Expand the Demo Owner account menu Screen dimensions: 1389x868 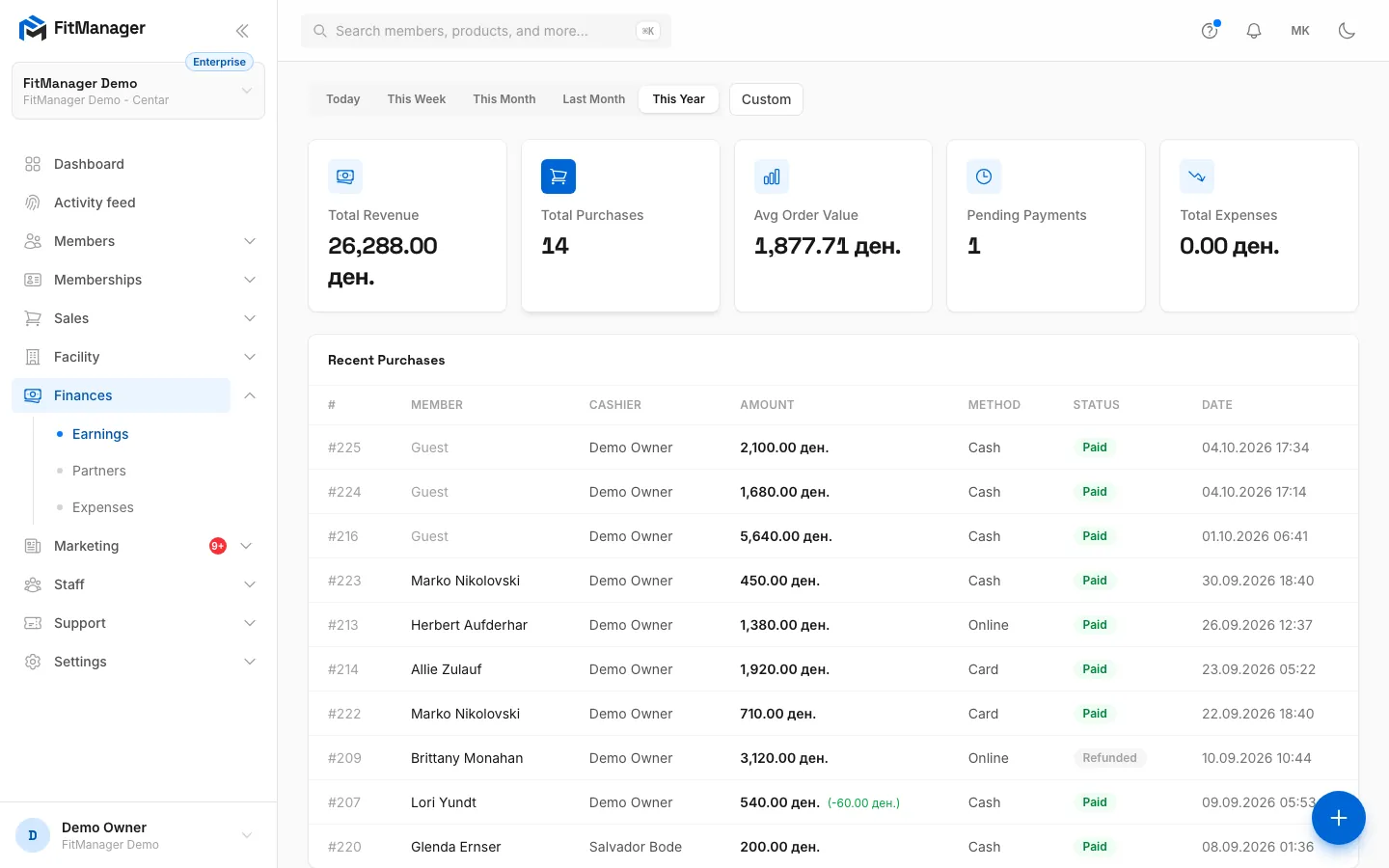tap(138, 835)
